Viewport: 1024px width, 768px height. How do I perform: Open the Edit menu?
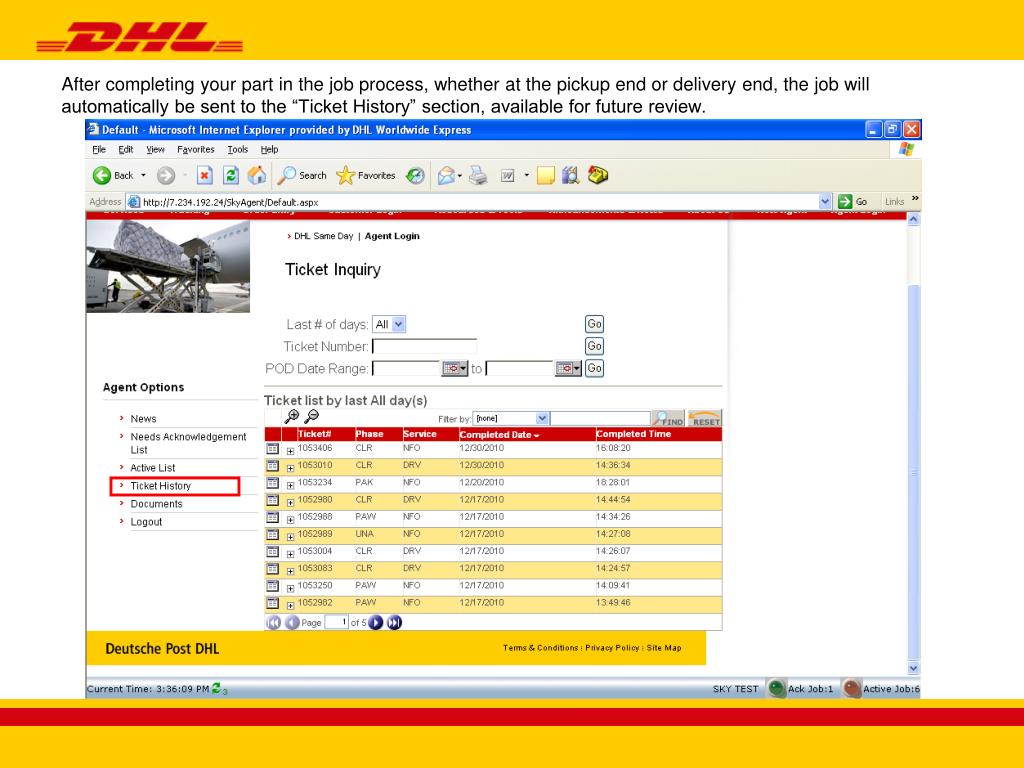125,150
